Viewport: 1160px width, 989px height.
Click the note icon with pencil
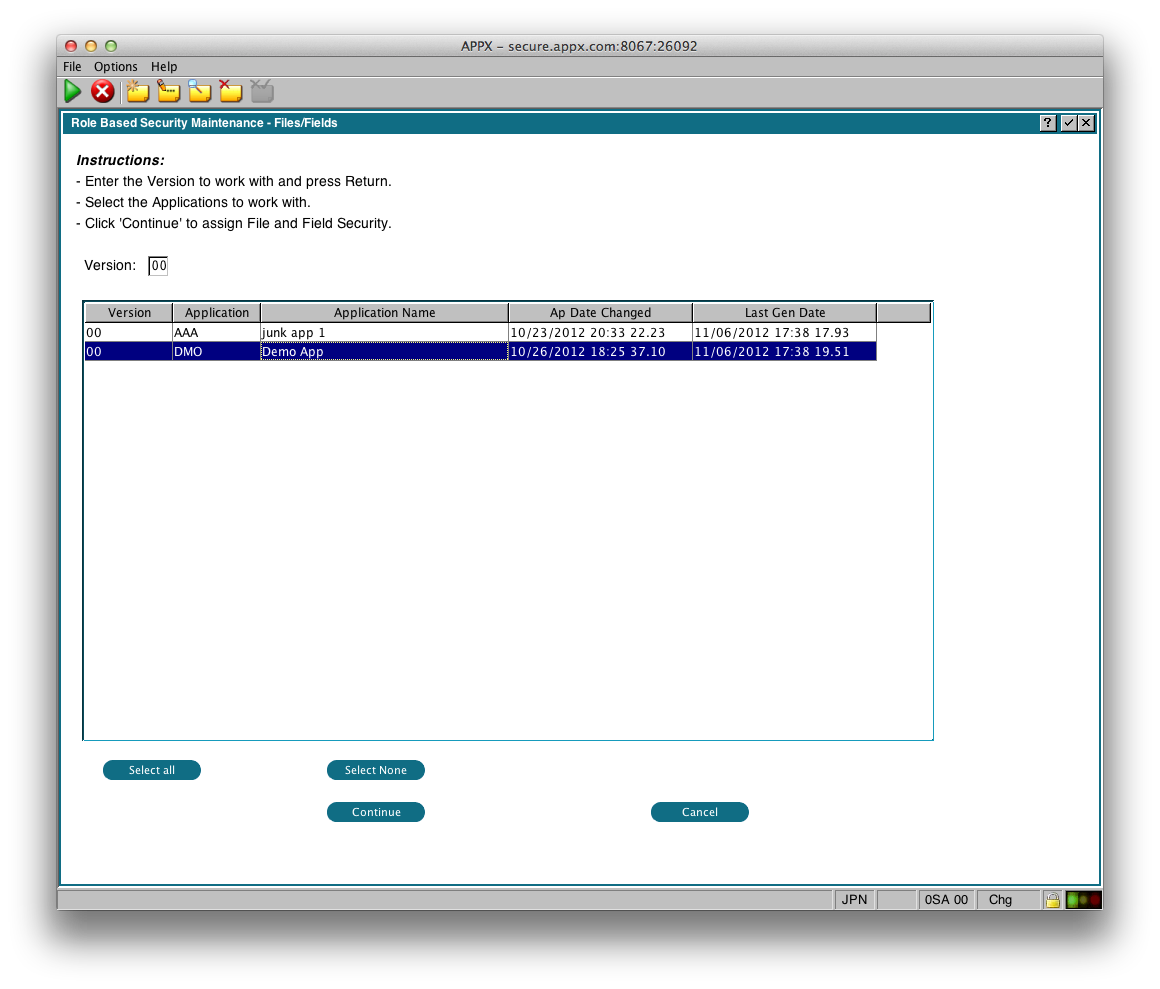click(168, 92)
